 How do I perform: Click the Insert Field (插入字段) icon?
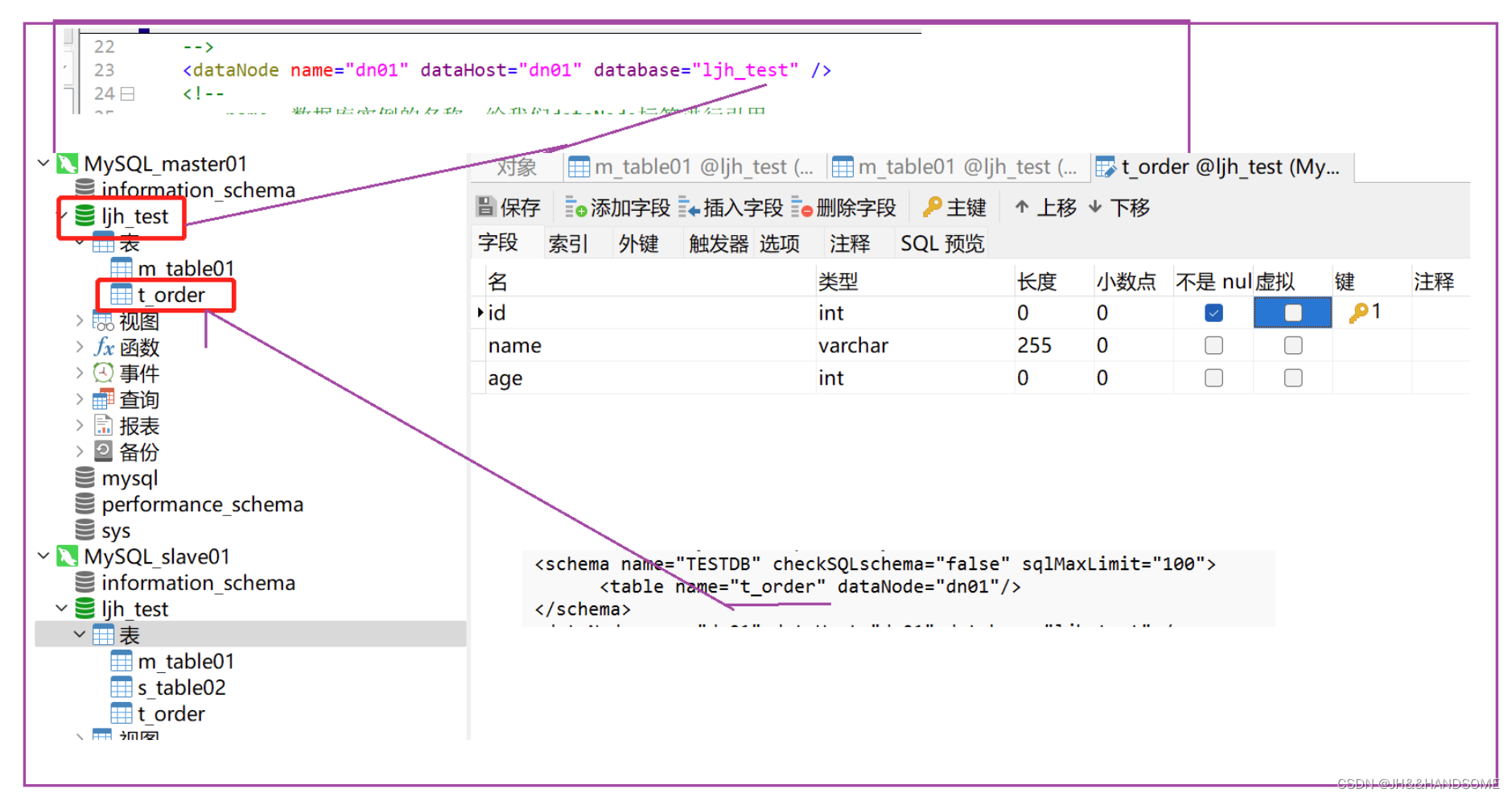(689, 208)
